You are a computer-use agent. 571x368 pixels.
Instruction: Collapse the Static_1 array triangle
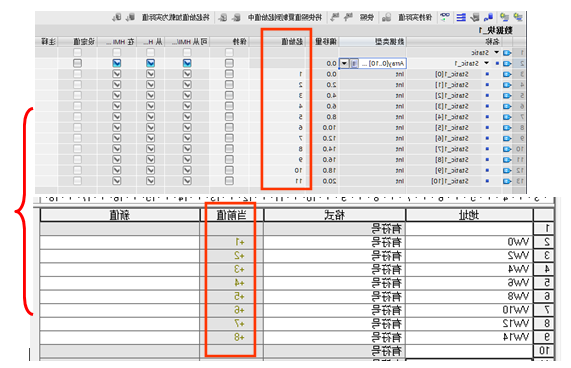tap(487, 63)
